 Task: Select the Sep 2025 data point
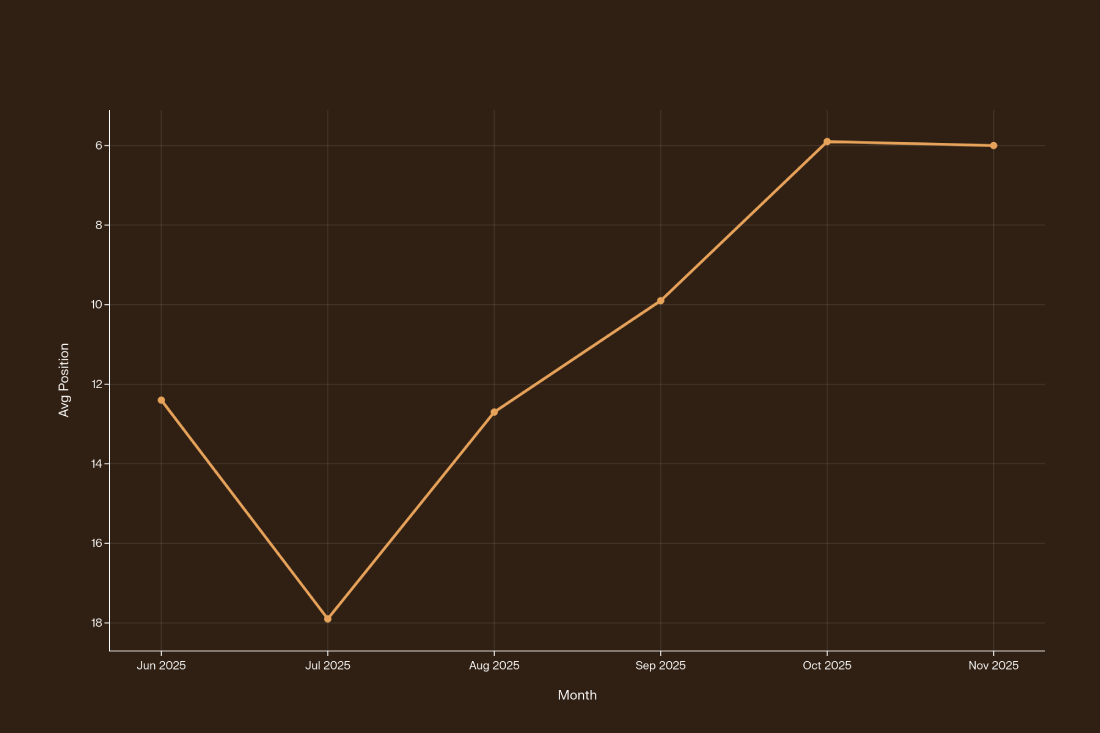[661, 301]
